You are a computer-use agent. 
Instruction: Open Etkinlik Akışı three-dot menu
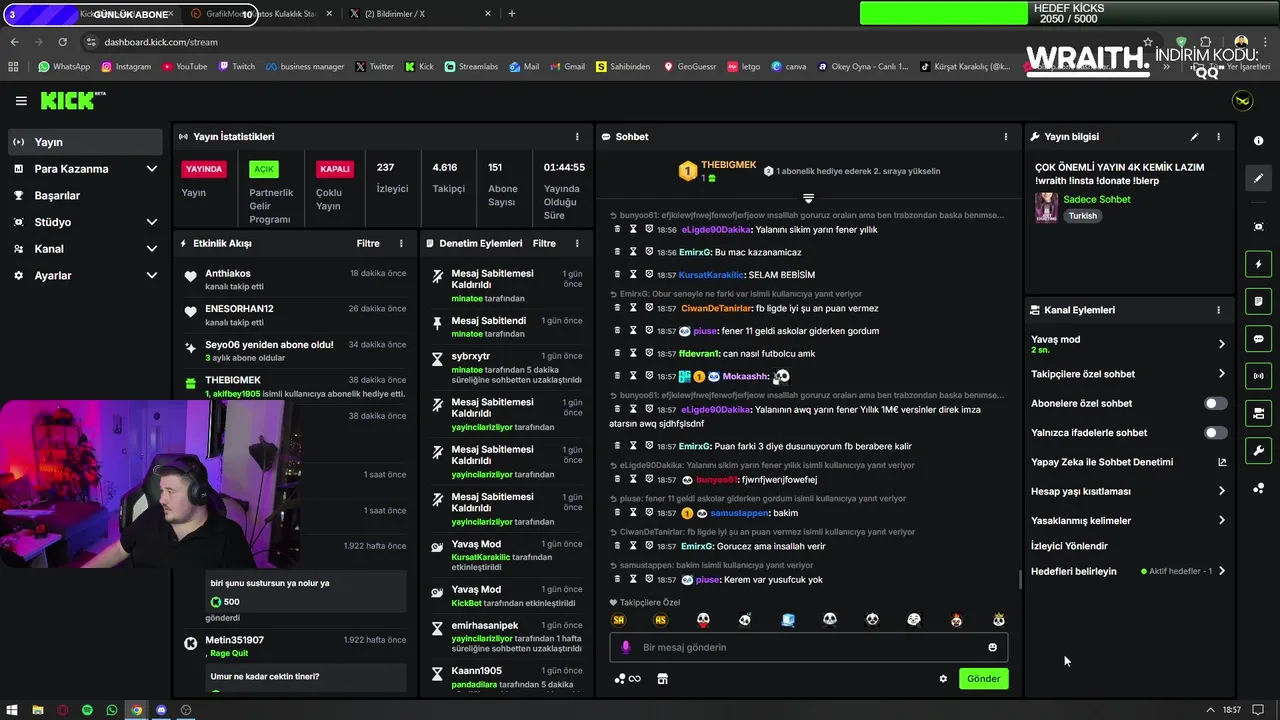[x=401, y=243]
